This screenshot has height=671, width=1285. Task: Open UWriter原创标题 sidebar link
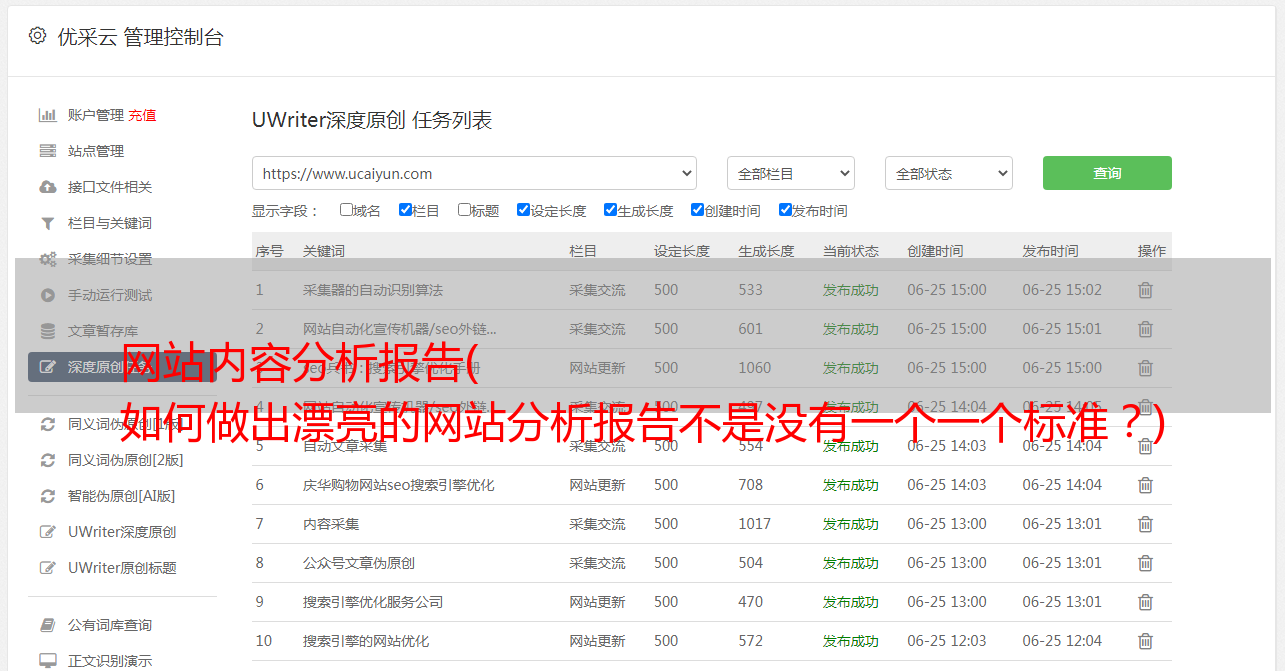click(122, 568)
